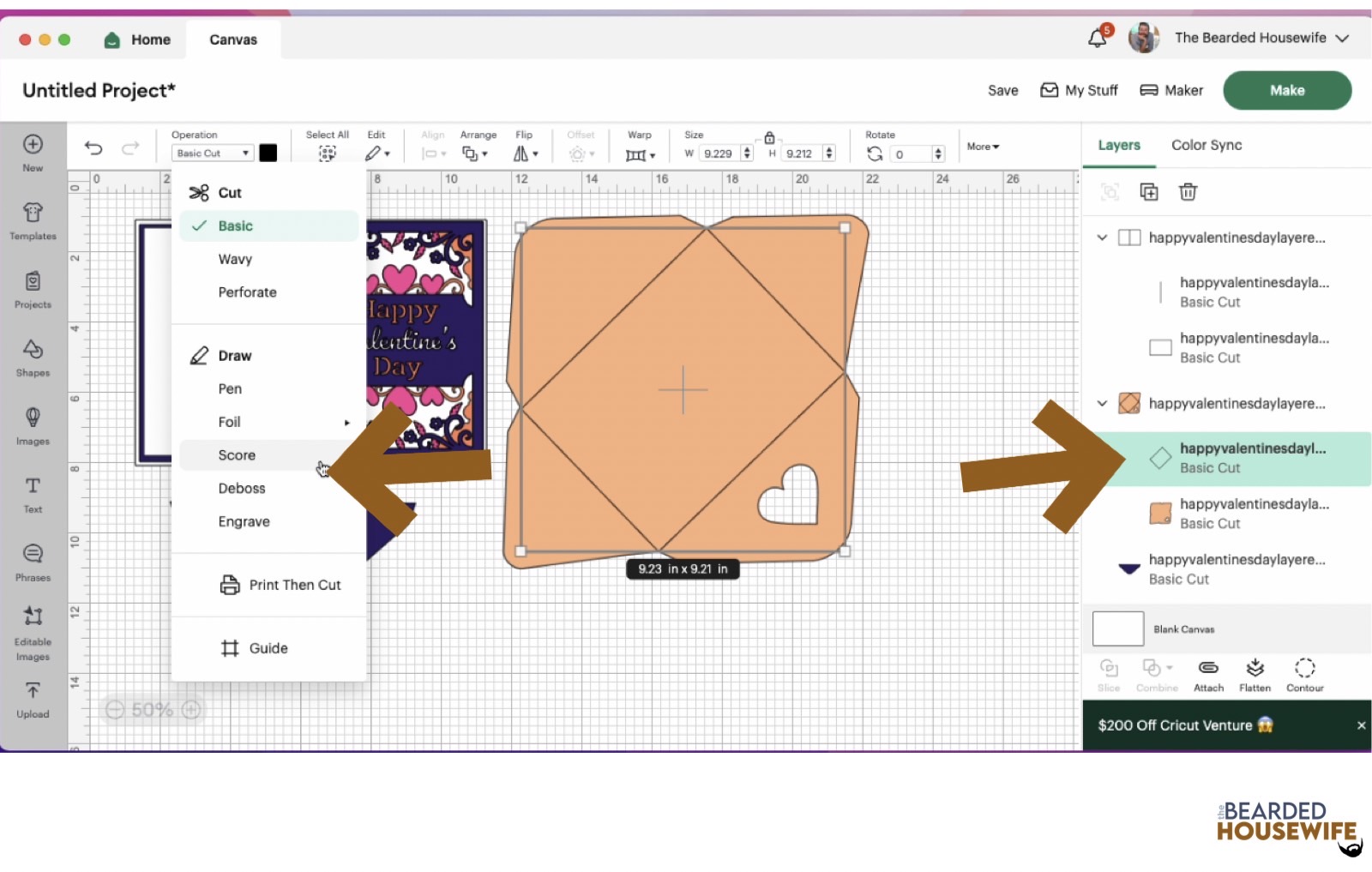Open the Templates sidebar tool
The width and height of the screenshot is (1372, 872).
[33, 220]
